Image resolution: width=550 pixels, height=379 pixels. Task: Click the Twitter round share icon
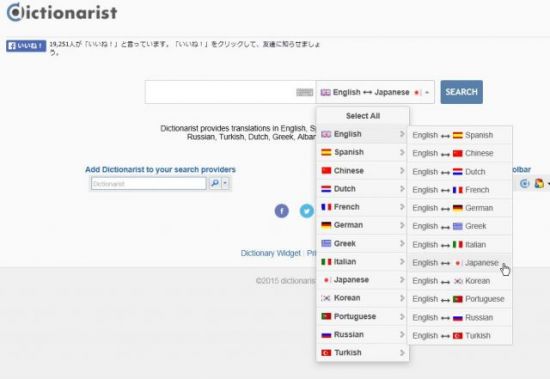306,211
